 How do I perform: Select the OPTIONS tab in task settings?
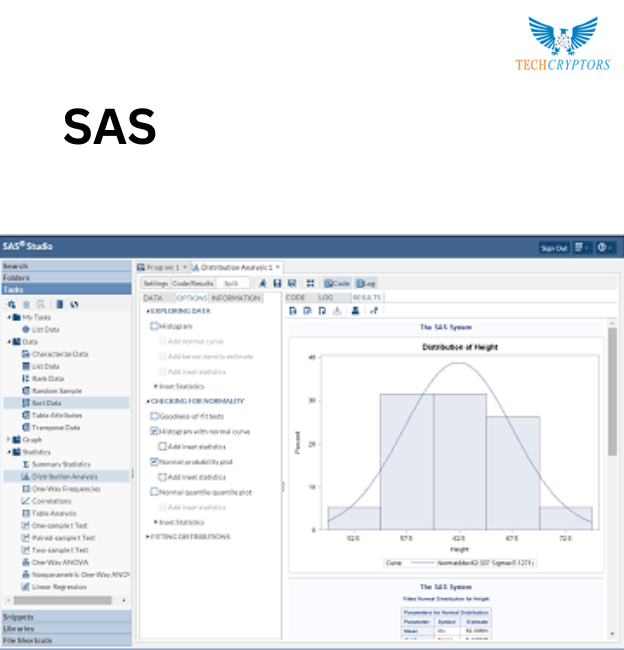pos(192,298)
